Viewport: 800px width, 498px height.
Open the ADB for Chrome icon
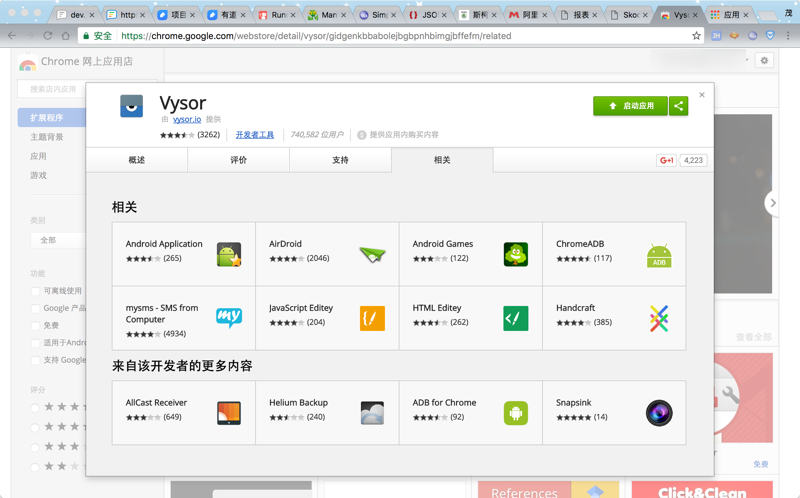[x=516, y=413]
